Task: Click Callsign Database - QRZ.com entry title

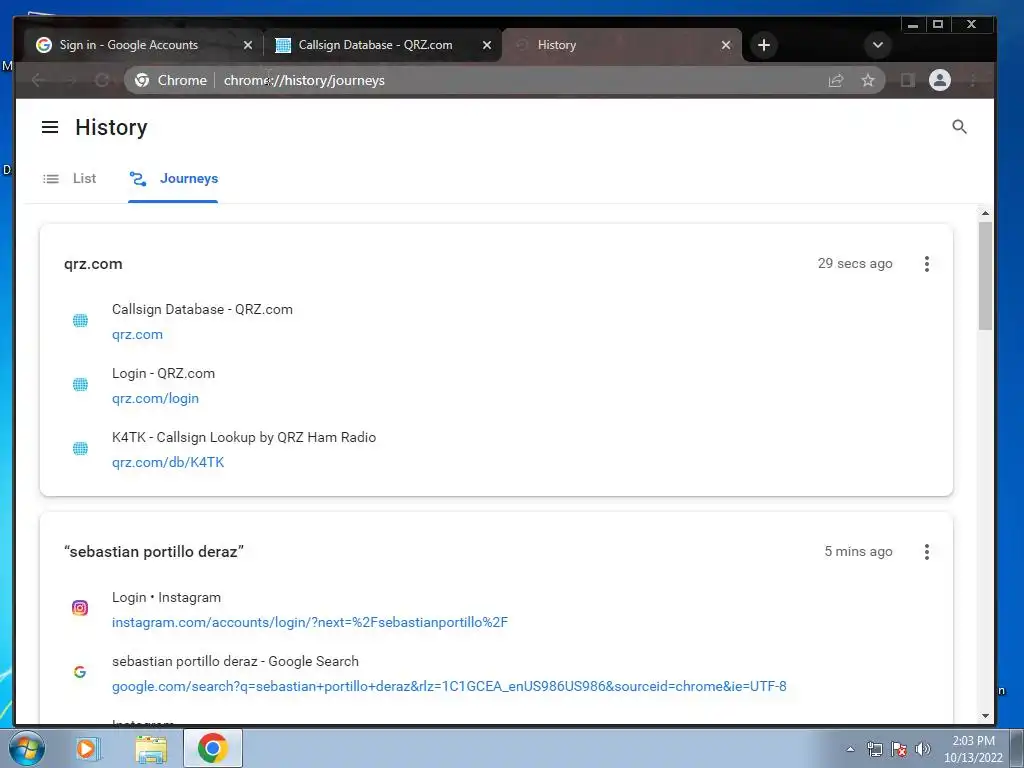Action: pyautogui.click(x=202, y=310)
